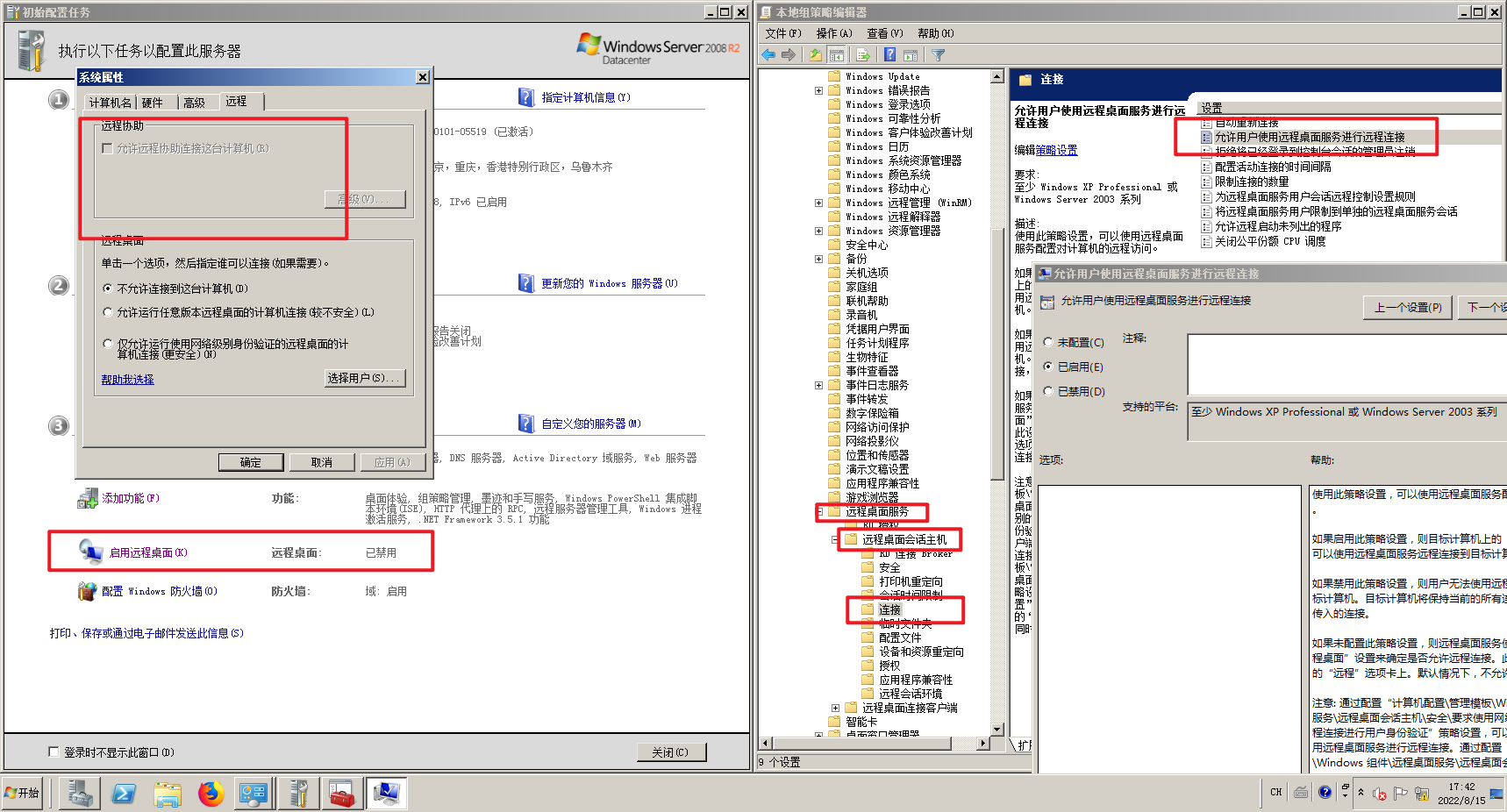Image resolution: width=1507 pixels, height=812 pixels.
Task: Select the 连接 folder in the policy tree
Action: 890,609
